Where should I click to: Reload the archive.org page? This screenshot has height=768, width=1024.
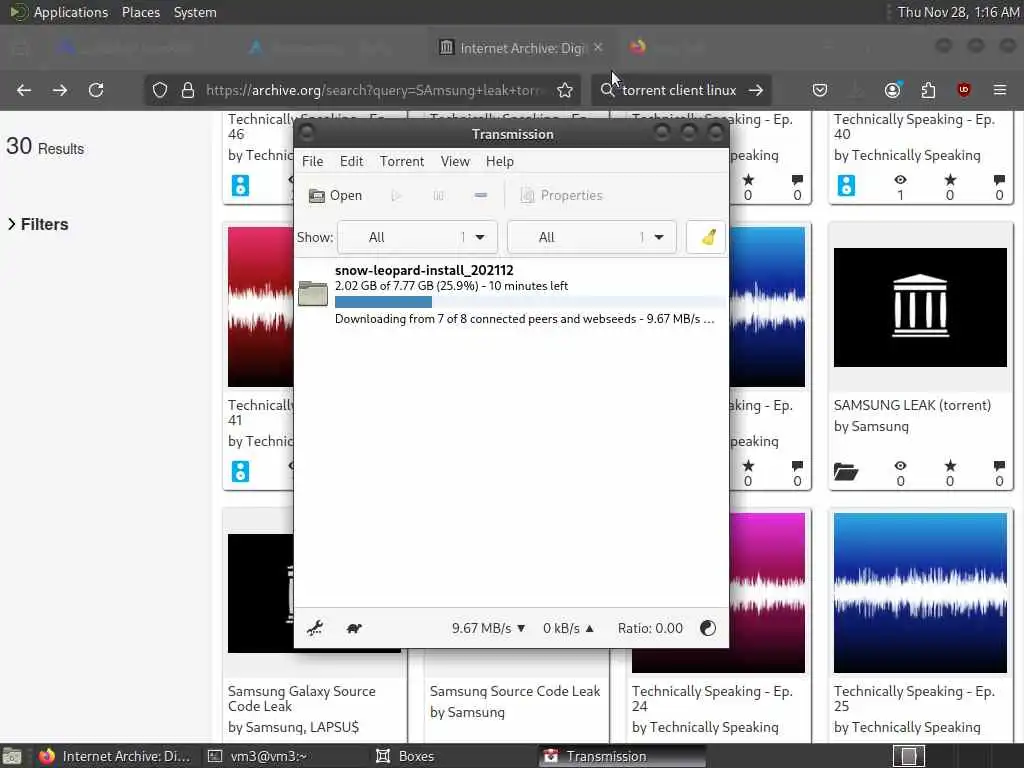click(96, 90)
